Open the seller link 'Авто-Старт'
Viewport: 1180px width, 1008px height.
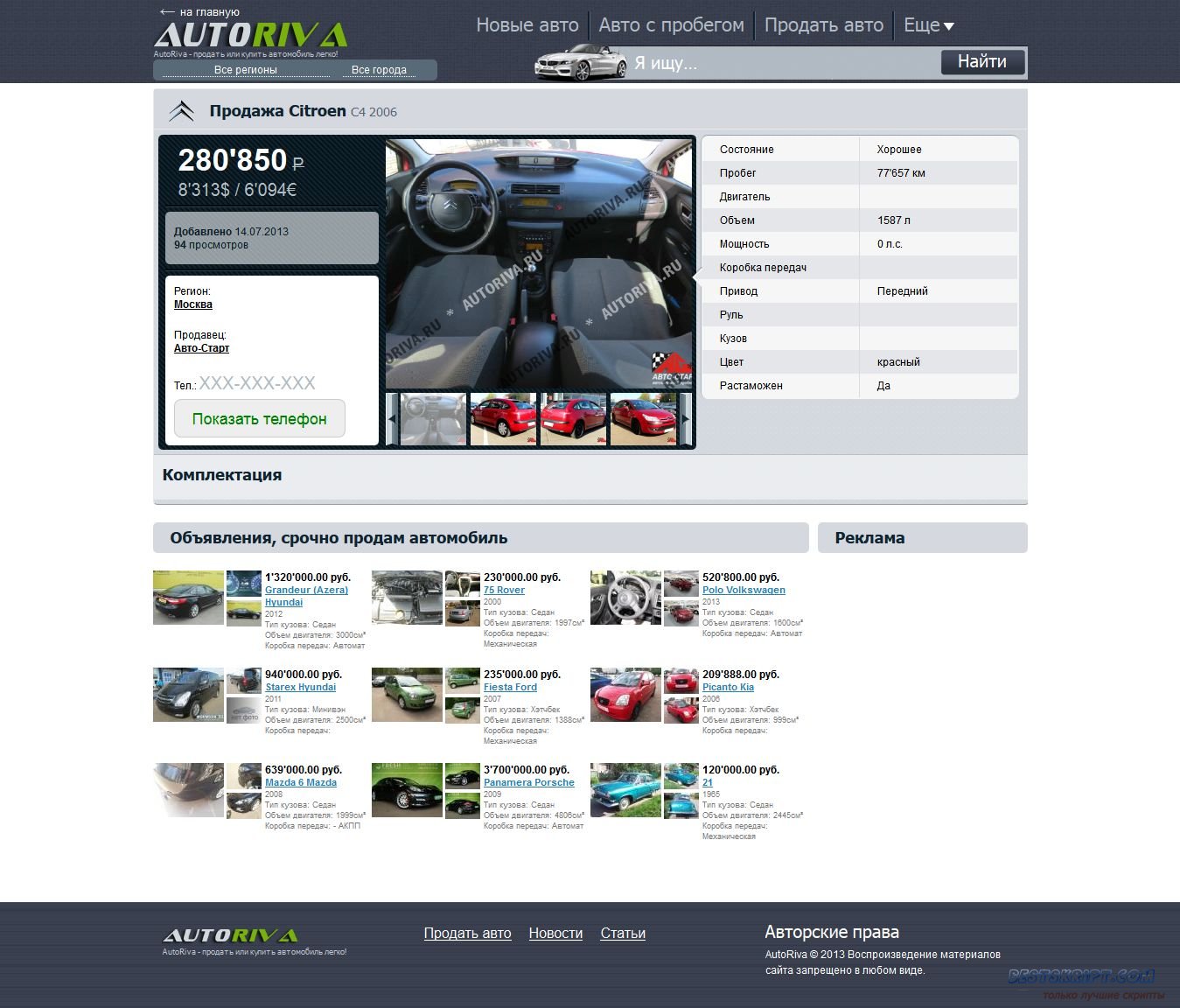click(x=202, y=348)
